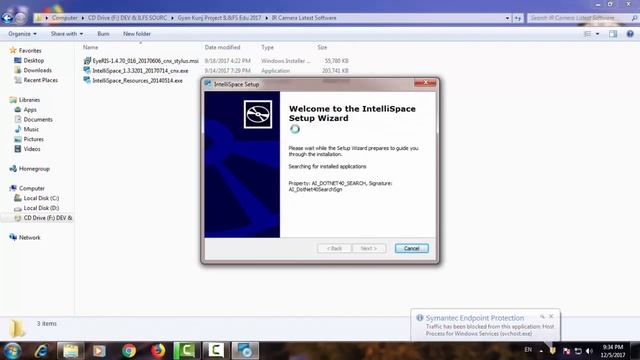Open Documents library
Image resolution: width=640 pixels, height=360 pixels.
38,119
